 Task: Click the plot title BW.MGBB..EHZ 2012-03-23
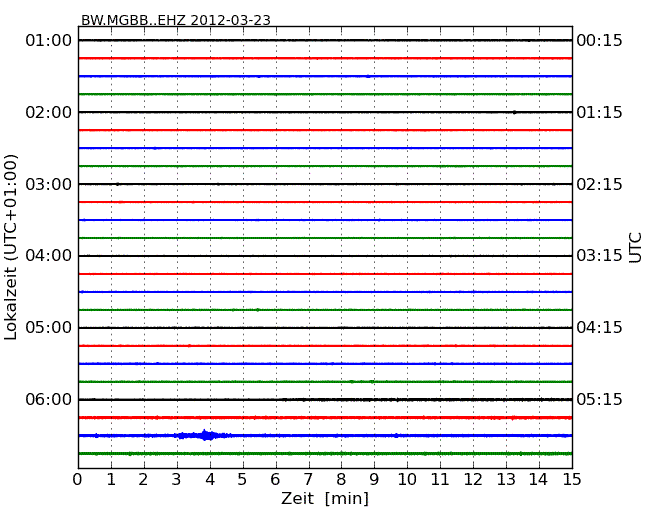(176, 20)
